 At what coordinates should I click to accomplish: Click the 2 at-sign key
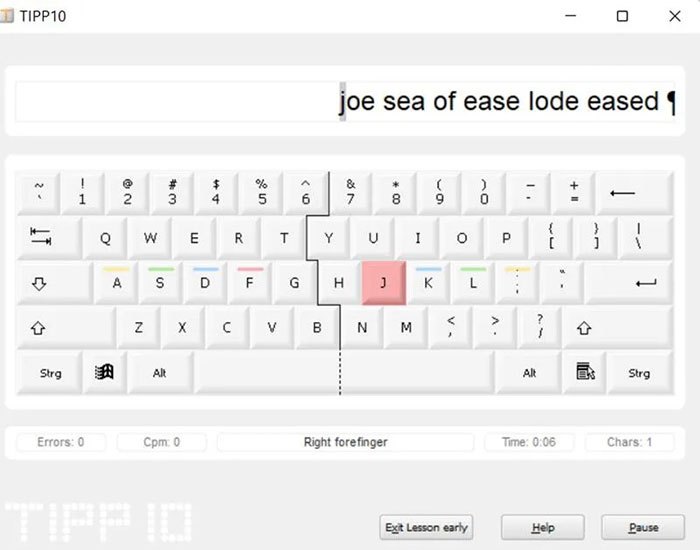127,193
